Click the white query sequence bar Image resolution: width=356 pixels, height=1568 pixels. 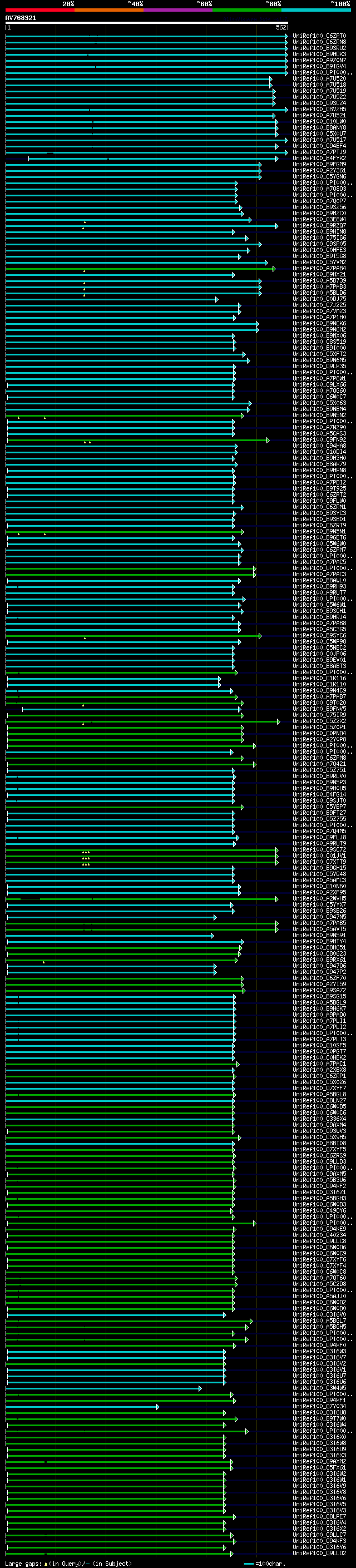click(147, 23)
